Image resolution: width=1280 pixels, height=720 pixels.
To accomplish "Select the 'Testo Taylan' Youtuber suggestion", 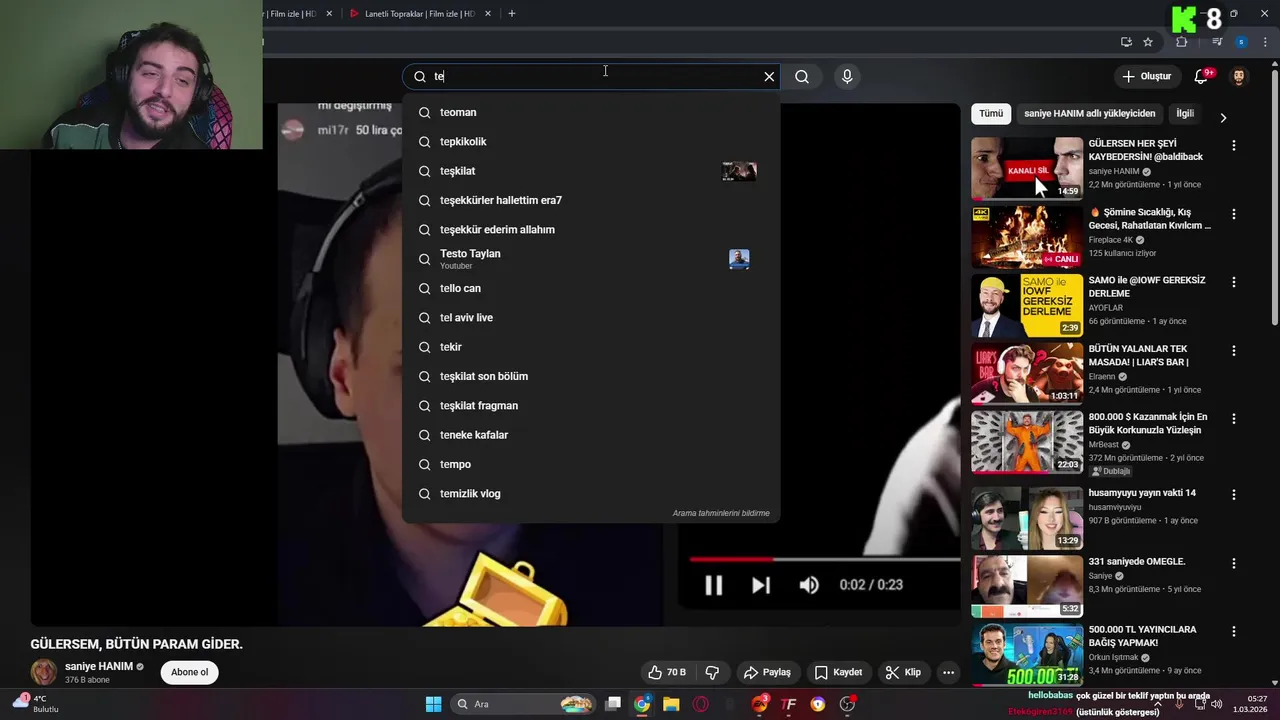I will (590, 259).
